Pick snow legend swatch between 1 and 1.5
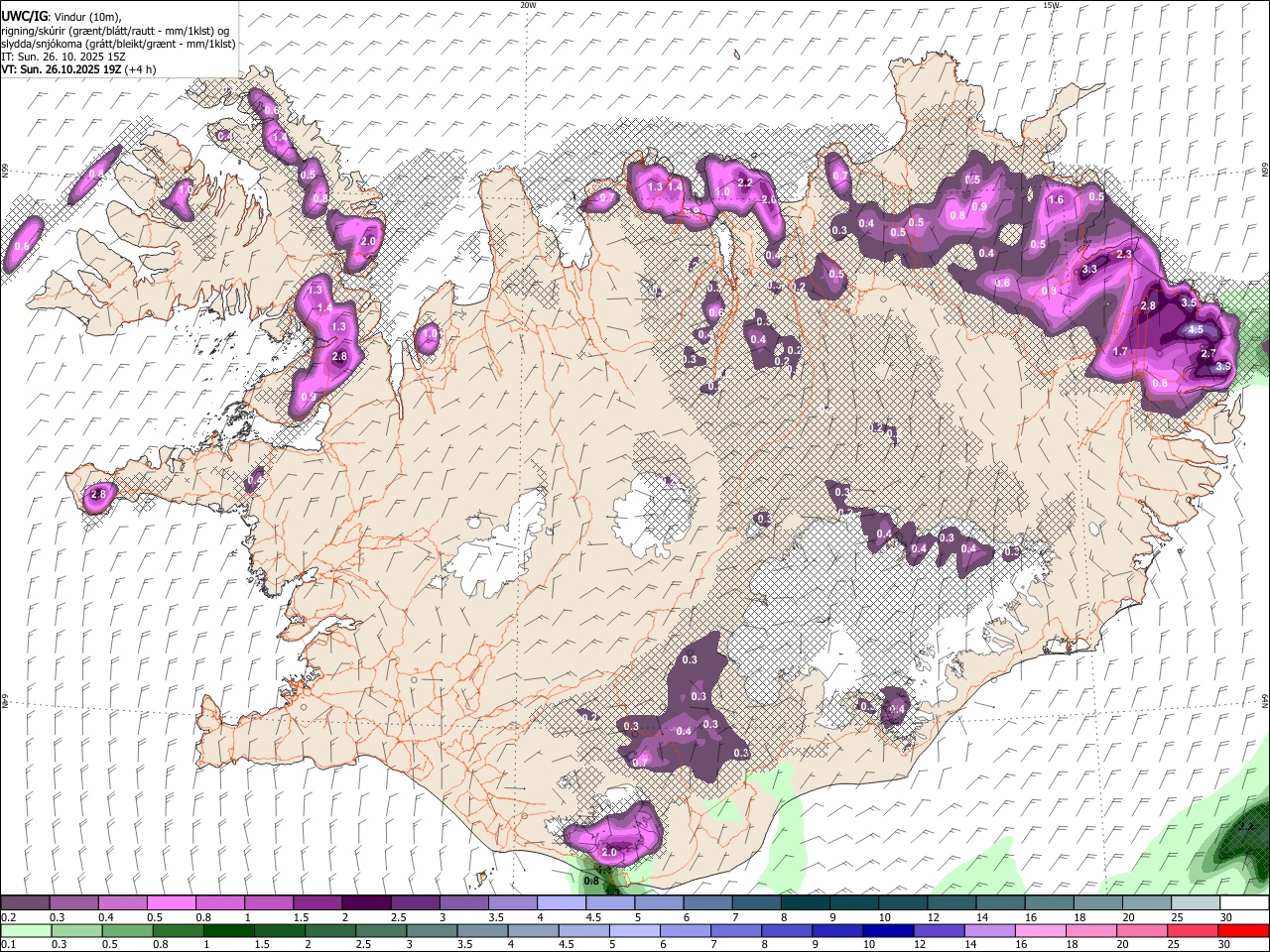The image size is (1270, 952). (x=269, y=903)
